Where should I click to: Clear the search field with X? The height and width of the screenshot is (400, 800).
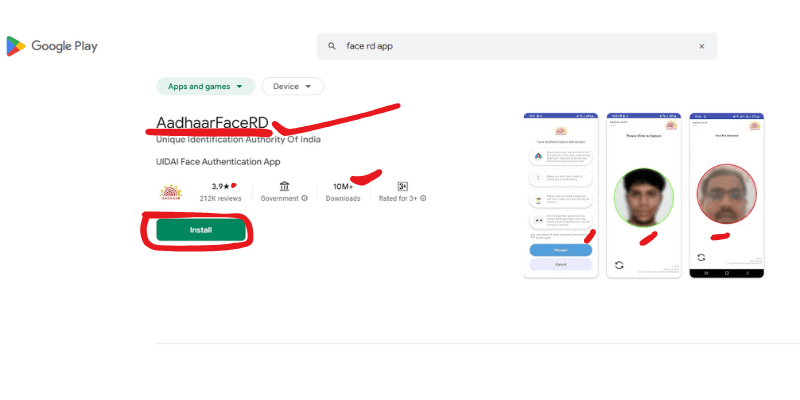702,46
